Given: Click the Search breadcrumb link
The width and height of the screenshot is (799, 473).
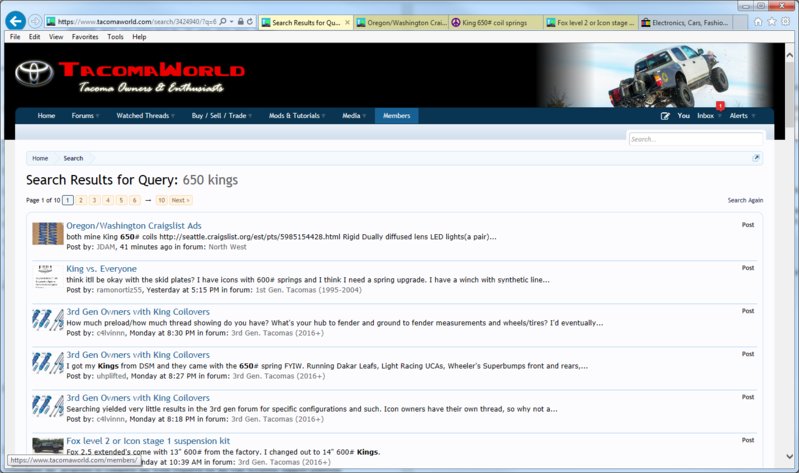Looking at the screenshot, I should (73, 158).
